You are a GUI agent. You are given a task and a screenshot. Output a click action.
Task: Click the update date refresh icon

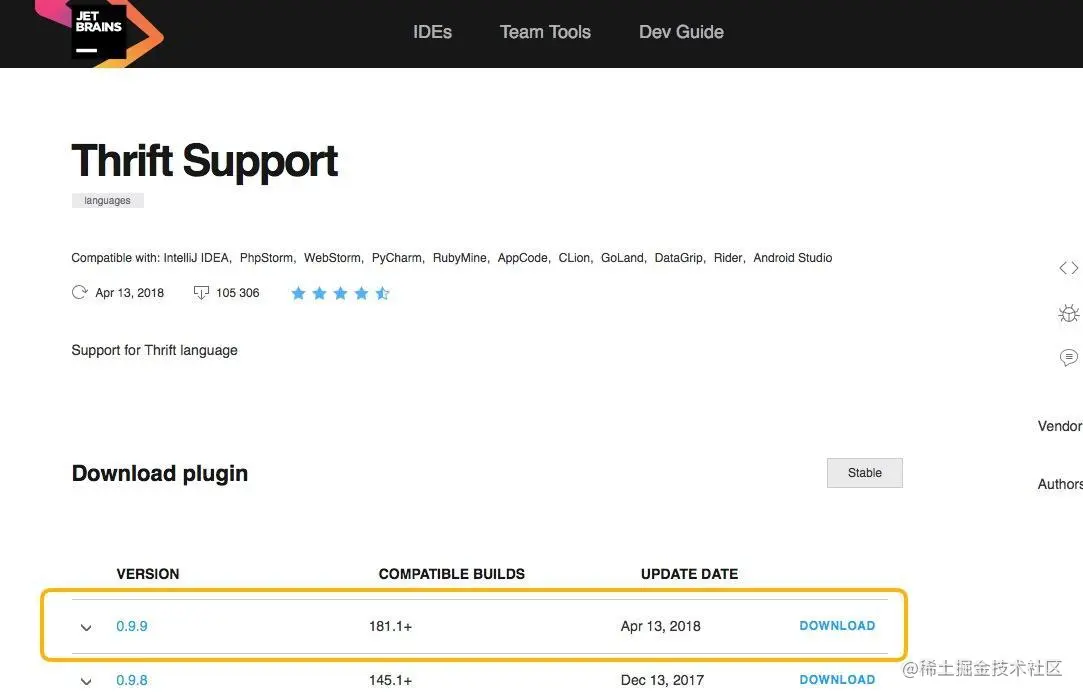click(79, 292)
